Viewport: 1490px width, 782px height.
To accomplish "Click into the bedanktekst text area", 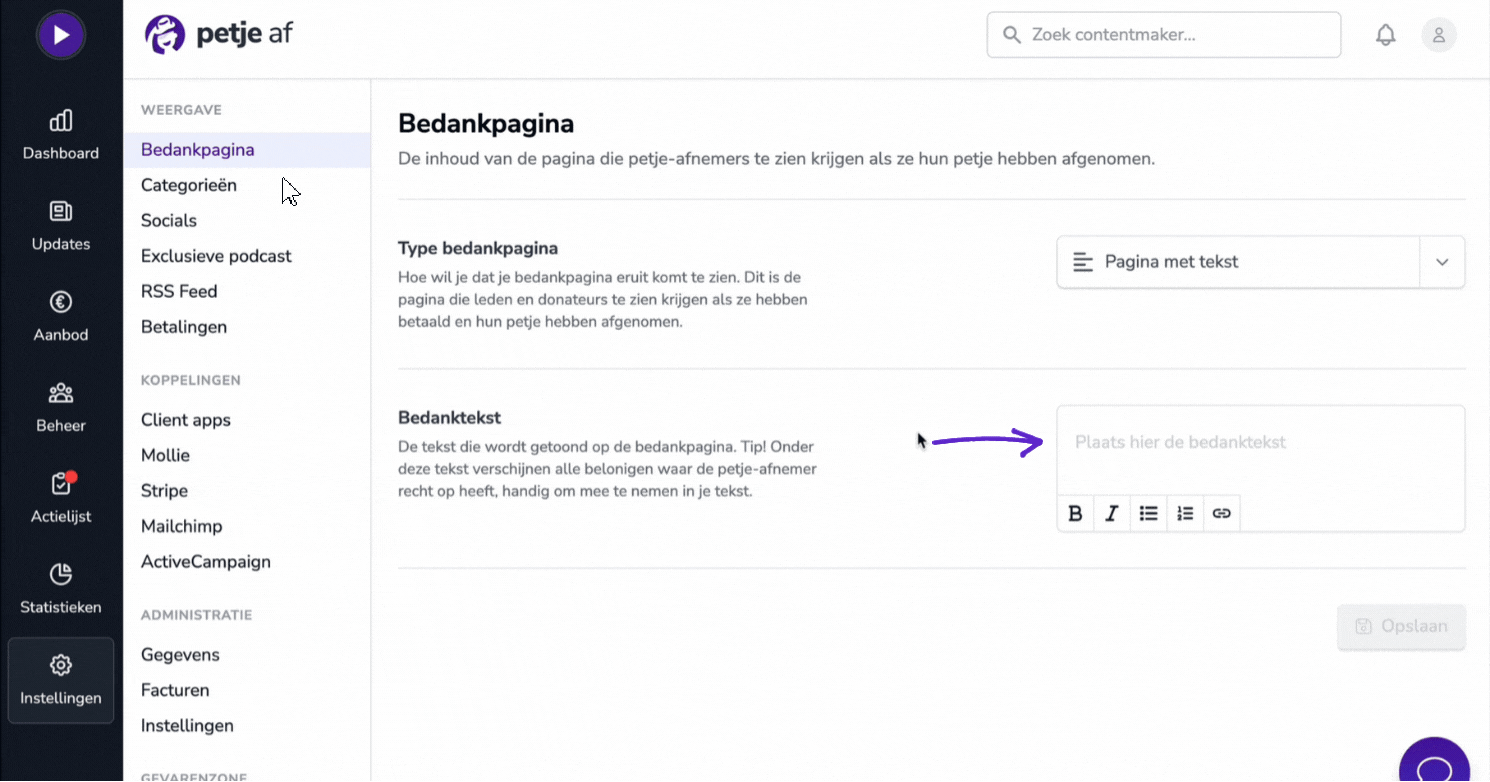I will pos(1260,451).
